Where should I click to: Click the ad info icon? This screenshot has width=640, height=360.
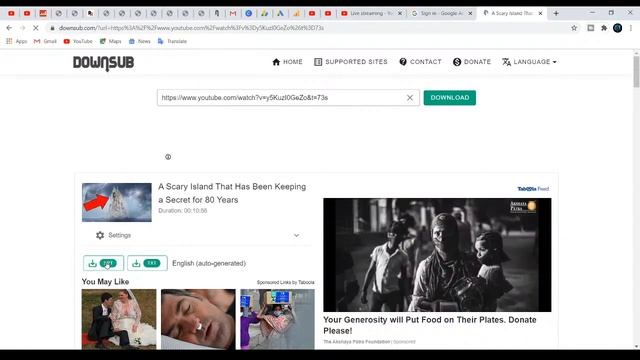[168, 157]
